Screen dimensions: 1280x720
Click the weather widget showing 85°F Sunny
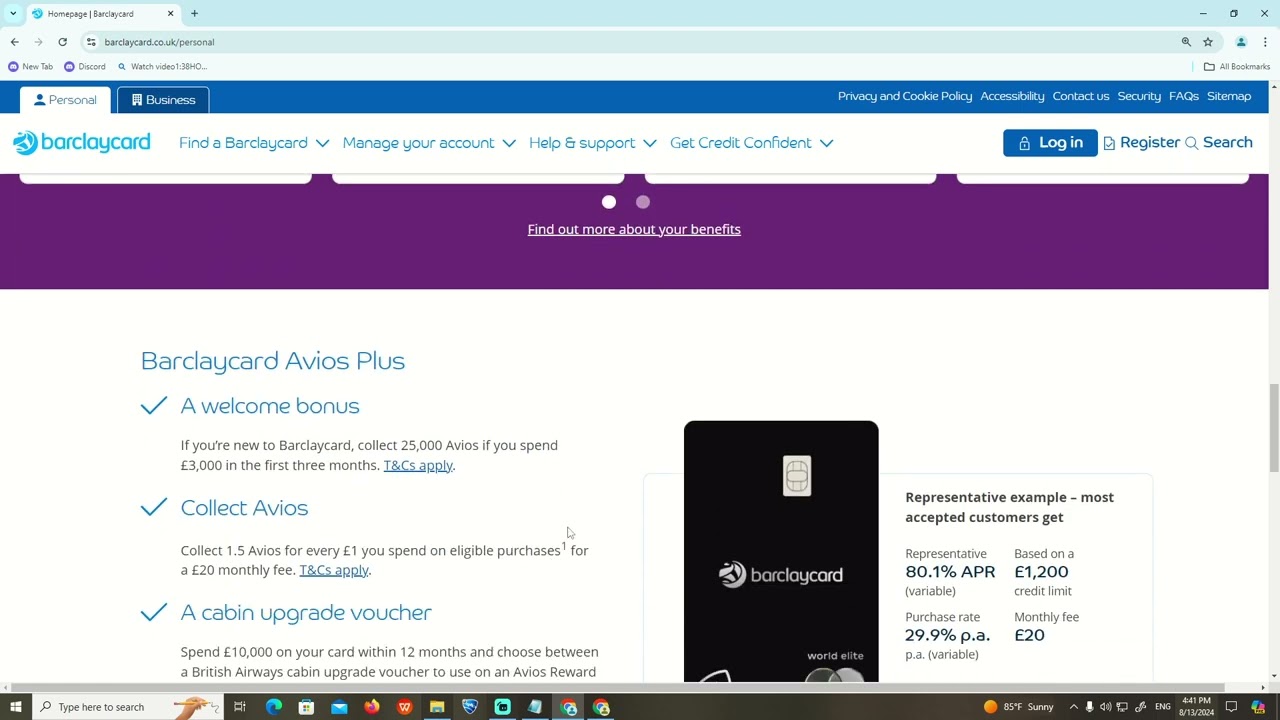coord(1018,707)
